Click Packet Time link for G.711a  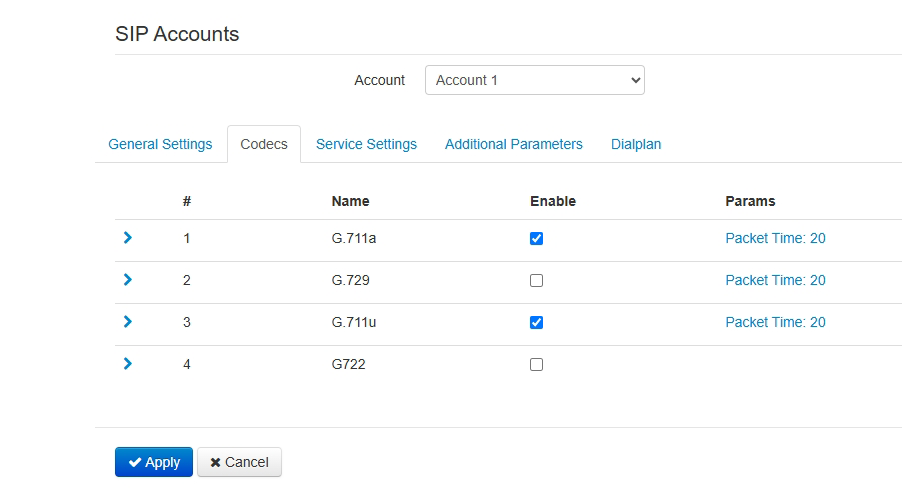click(x=775, y=238)
